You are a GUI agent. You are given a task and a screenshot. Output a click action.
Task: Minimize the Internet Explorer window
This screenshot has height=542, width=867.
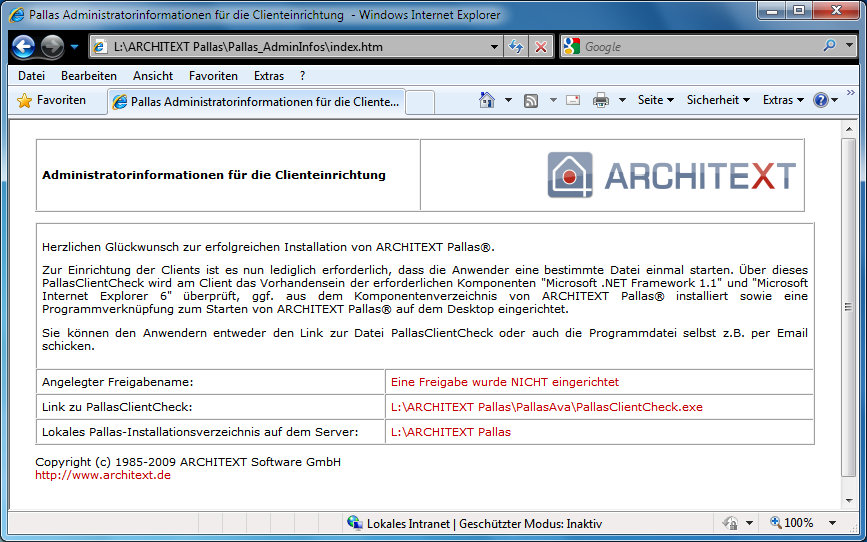point(772,11)
